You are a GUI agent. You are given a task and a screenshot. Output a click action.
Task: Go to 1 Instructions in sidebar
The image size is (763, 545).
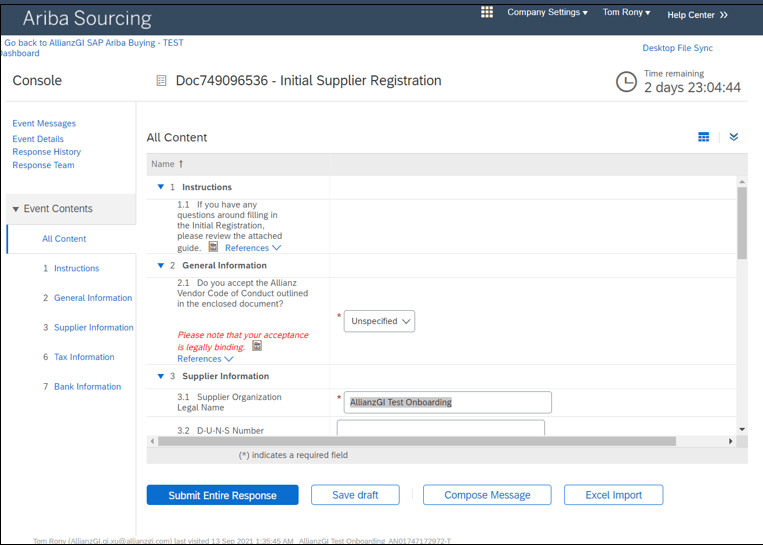[x=71, y=268]
